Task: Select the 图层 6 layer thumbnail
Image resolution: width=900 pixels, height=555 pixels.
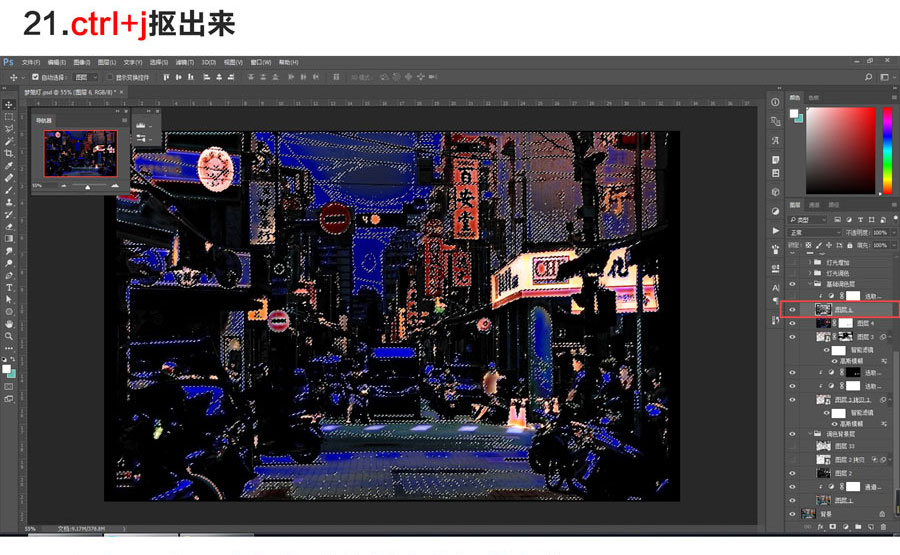Action: pos(823,309)
